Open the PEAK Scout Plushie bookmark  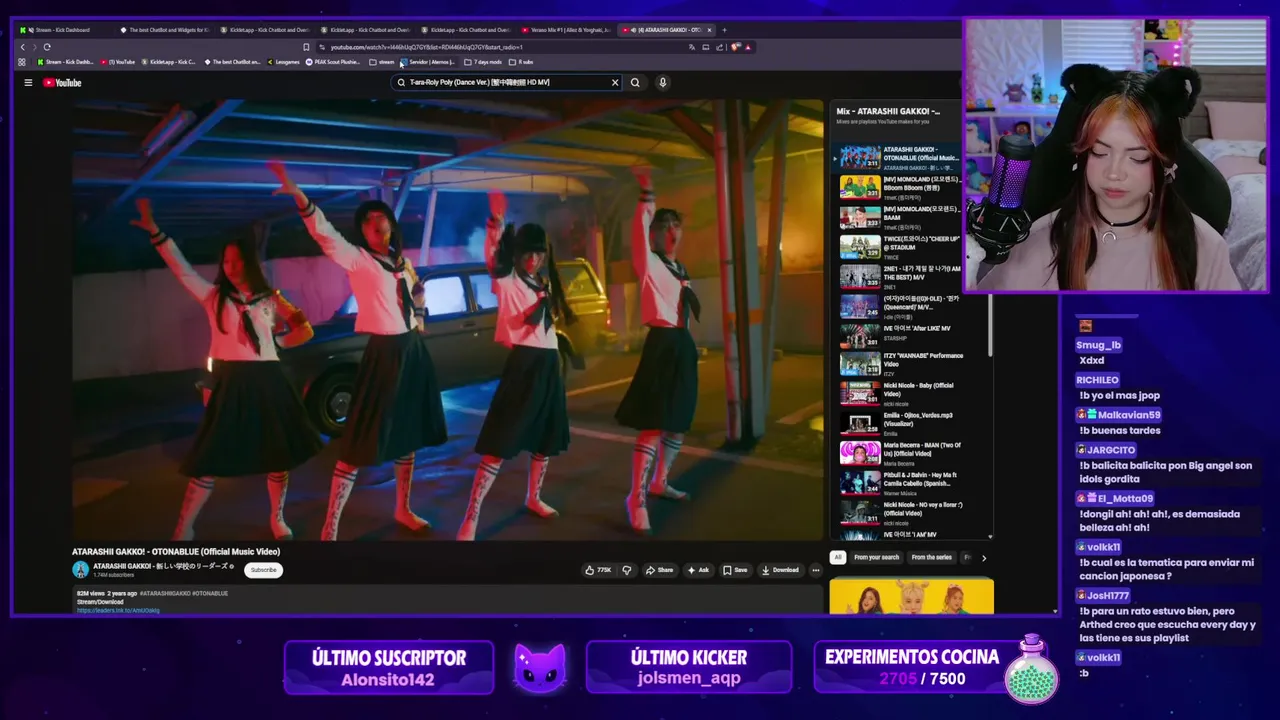click(334, 62)
